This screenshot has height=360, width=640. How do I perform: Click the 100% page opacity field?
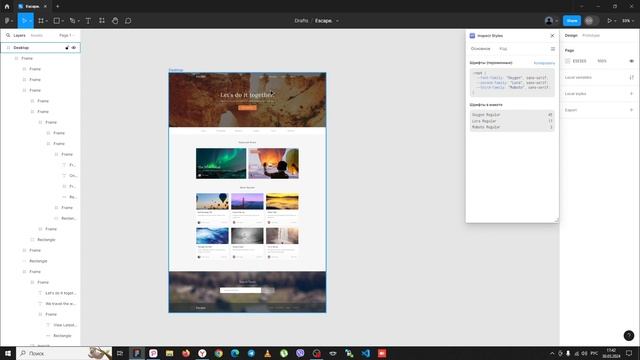(602, 61)
